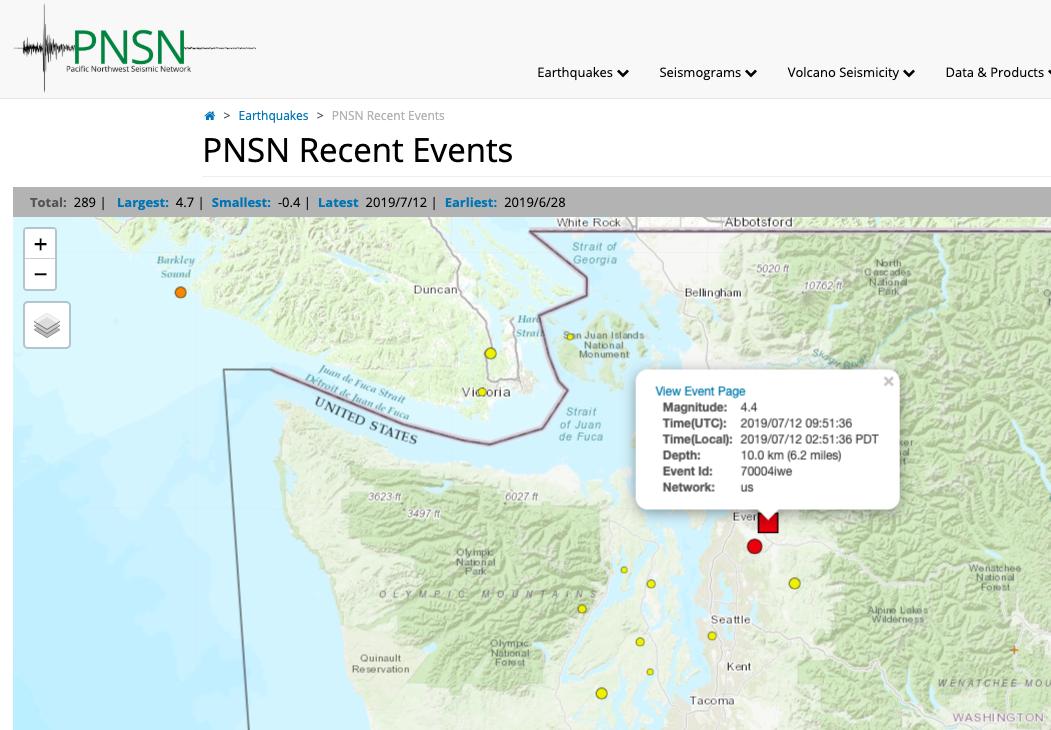Click the red earthquake marker near Everett

click(755, 546)
